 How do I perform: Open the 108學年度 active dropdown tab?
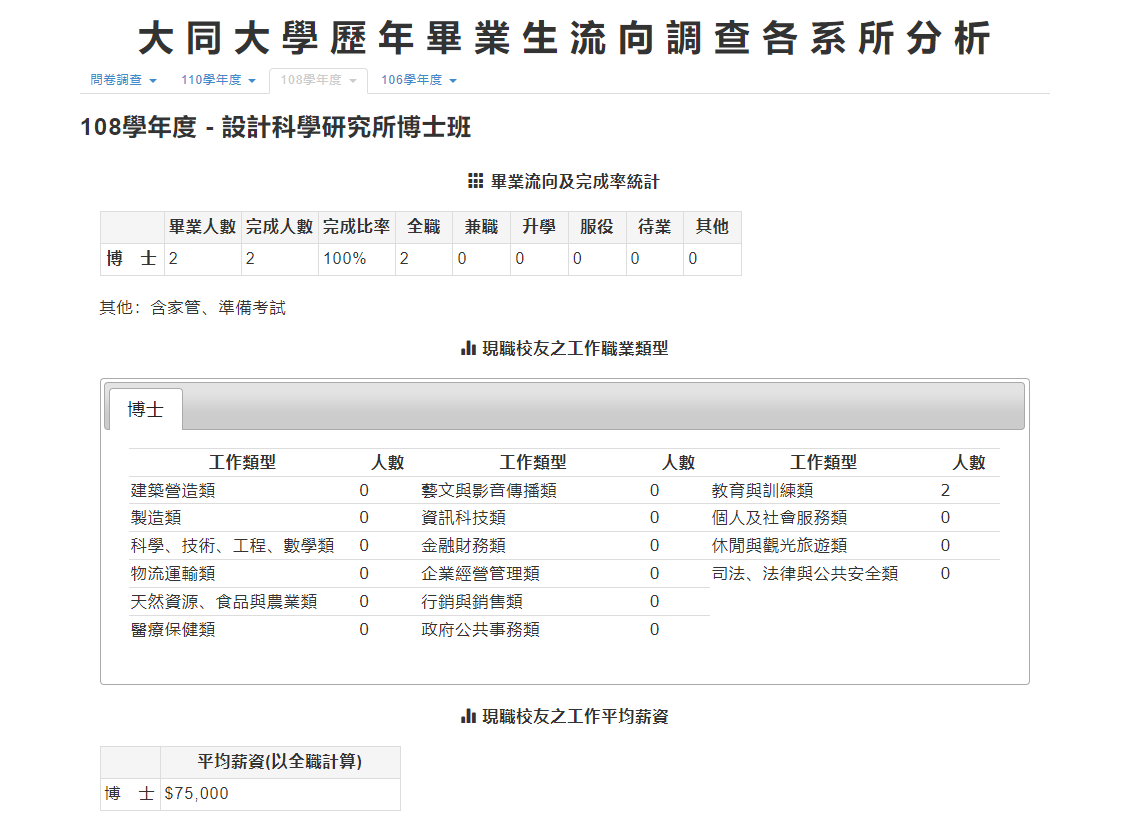pos(318,80)
